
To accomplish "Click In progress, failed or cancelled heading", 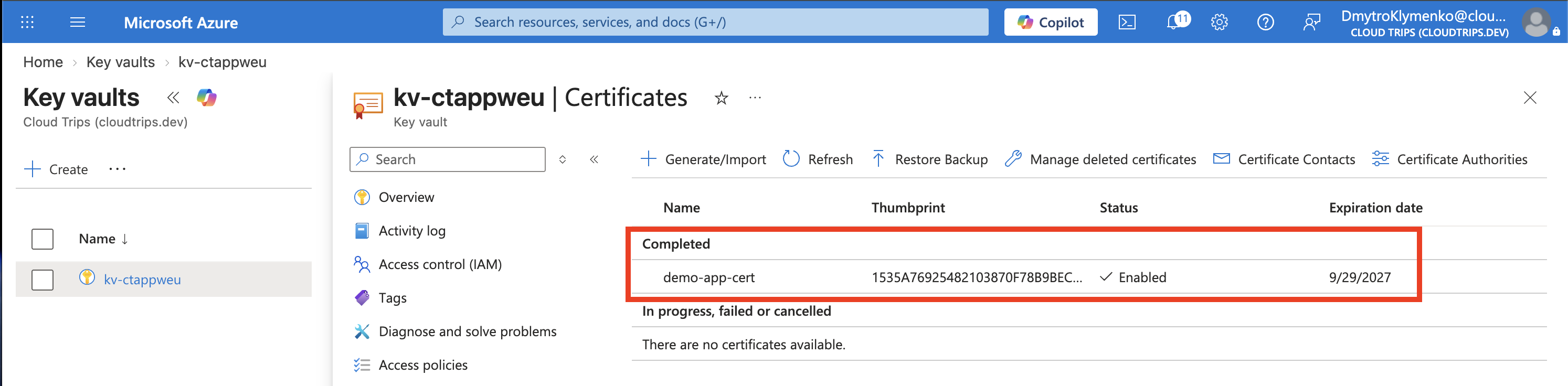I will point(737,311).
